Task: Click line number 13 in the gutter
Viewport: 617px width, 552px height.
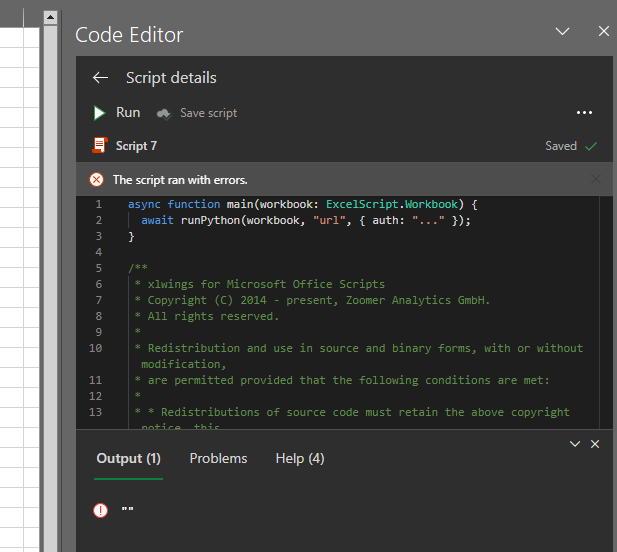Action: [x=95, y=412]
